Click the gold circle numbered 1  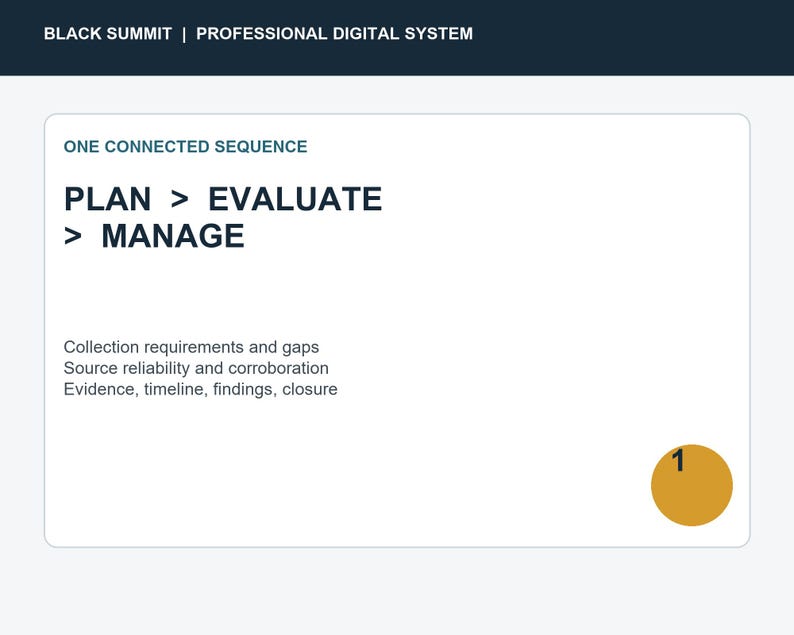coord(692,485)
